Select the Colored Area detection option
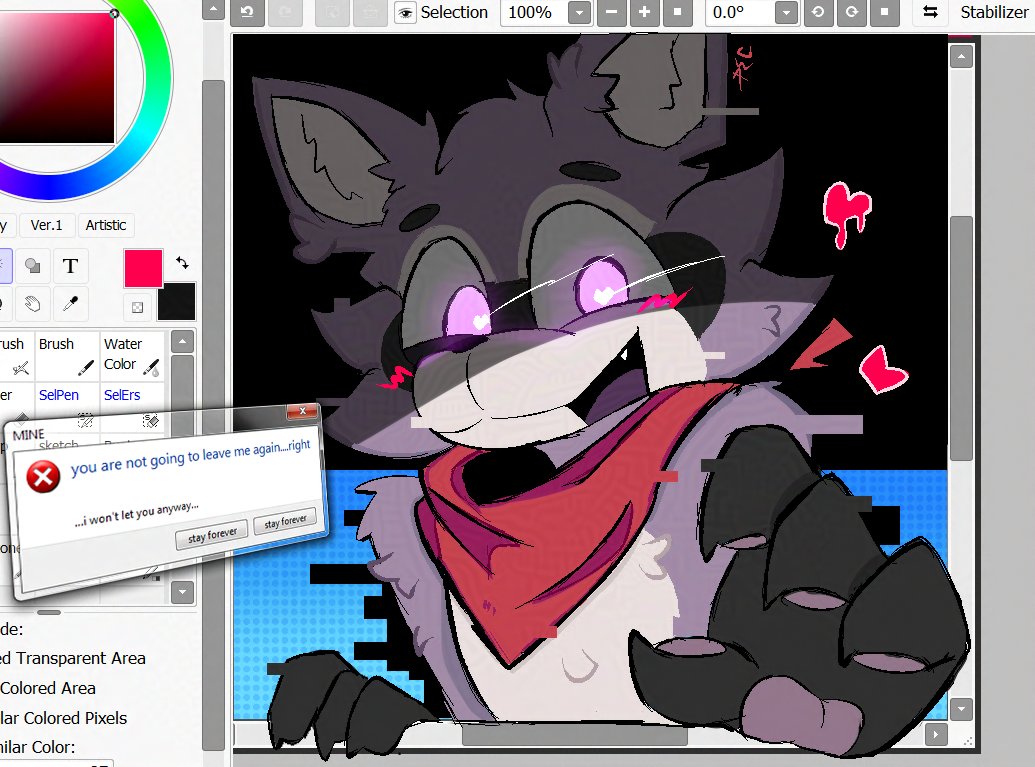Screen dimensions: 1035x767 coord(48,688)
